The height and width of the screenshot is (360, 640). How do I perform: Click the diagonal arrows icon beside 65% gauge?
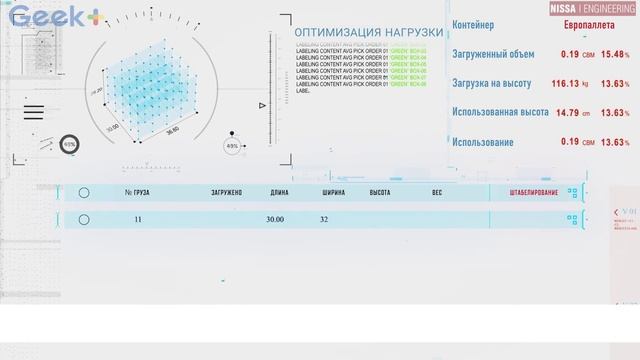46,143
